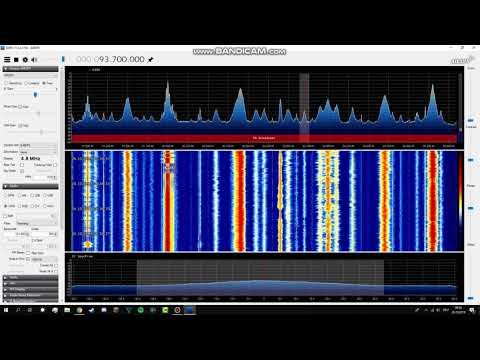Click the filter Order input field

[x=44, y=234]
